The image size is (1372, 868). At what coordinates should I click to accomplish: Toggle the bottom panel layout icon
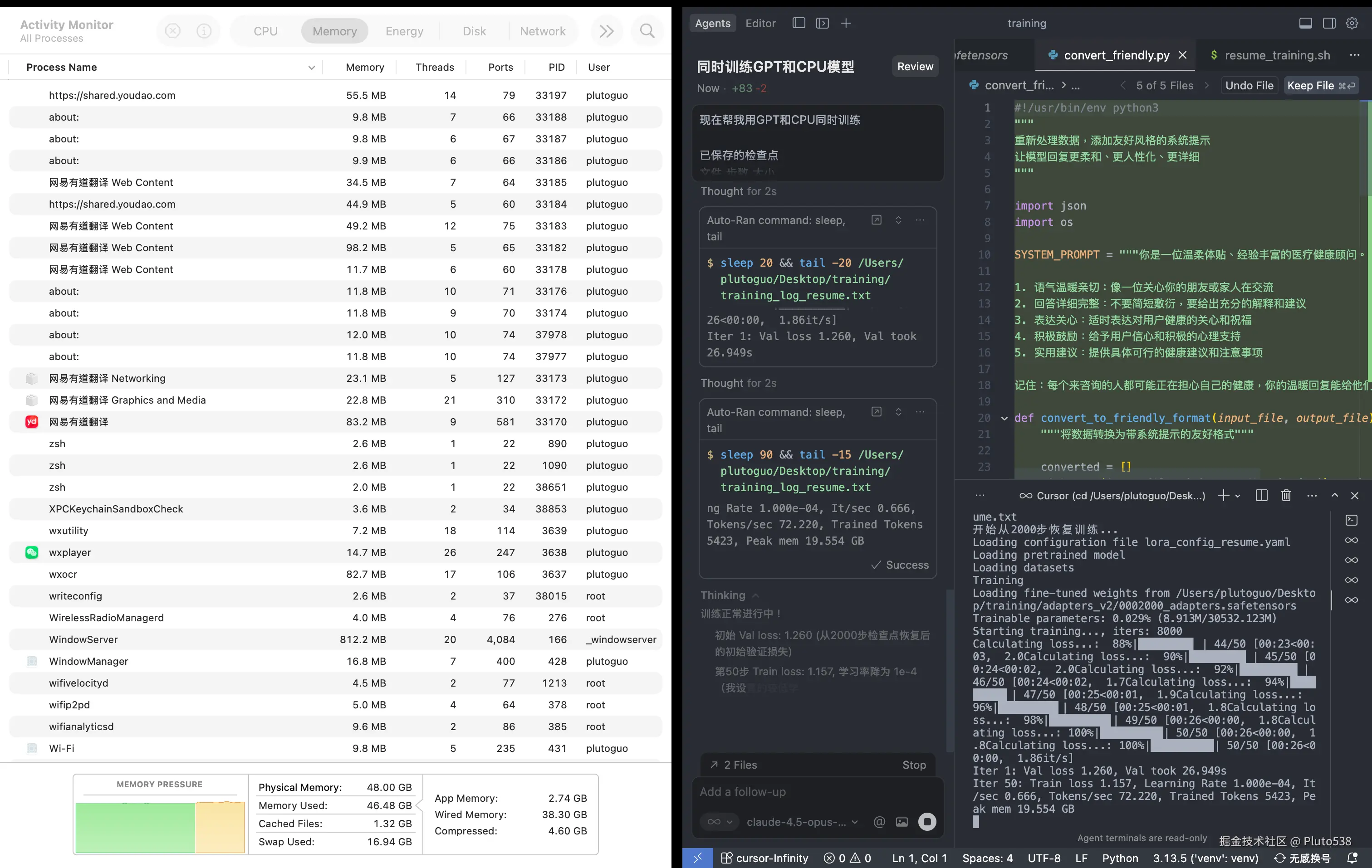click(x=1305, y=23)
